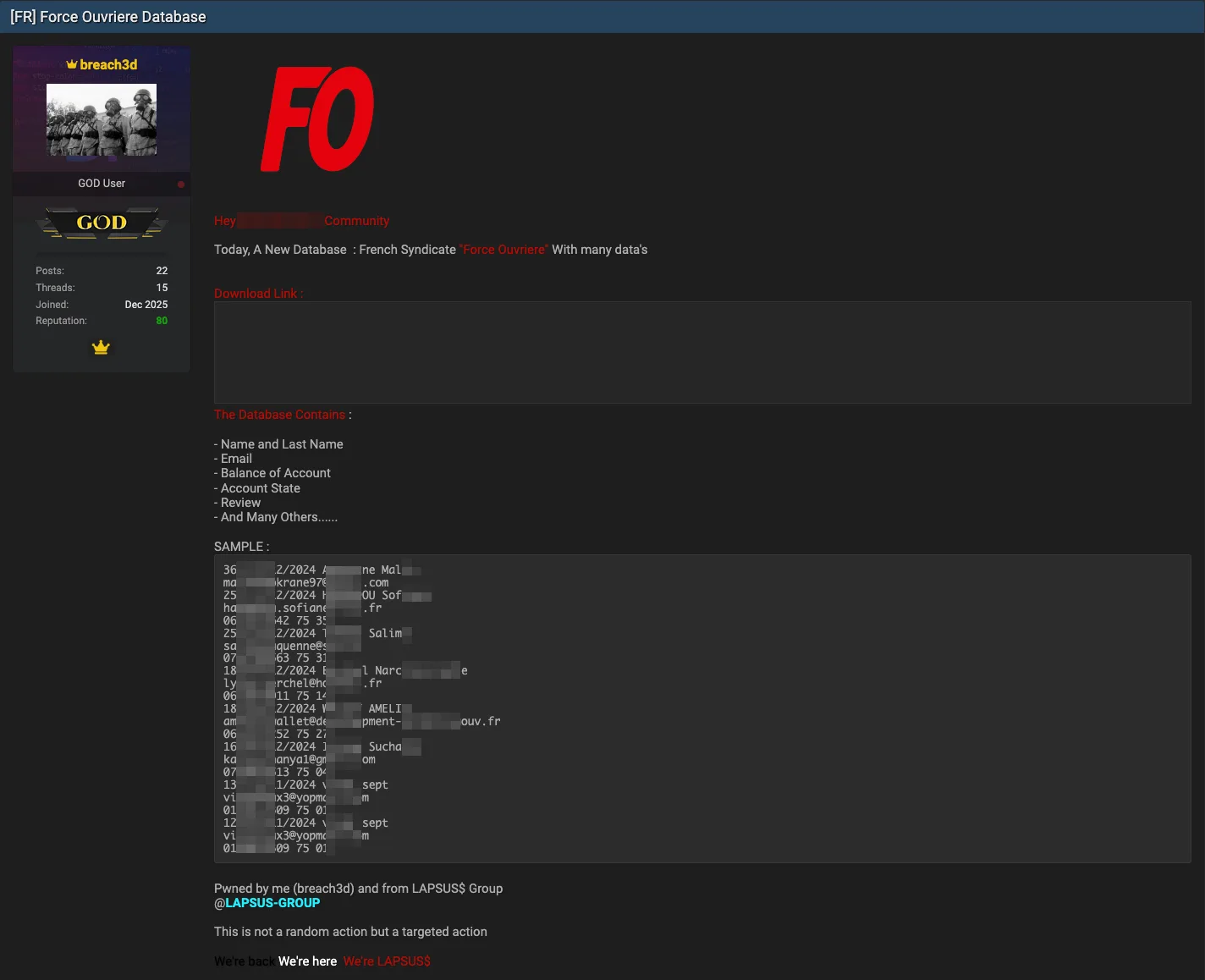Click the red 'We're LAPSUS$' text
This screenshot has height=980, width=1205.
[x=387, y=961]
